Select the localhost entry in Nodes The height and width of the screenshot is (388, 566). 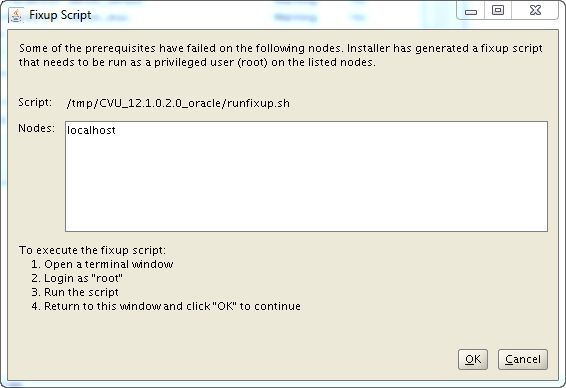click(91, 130)
